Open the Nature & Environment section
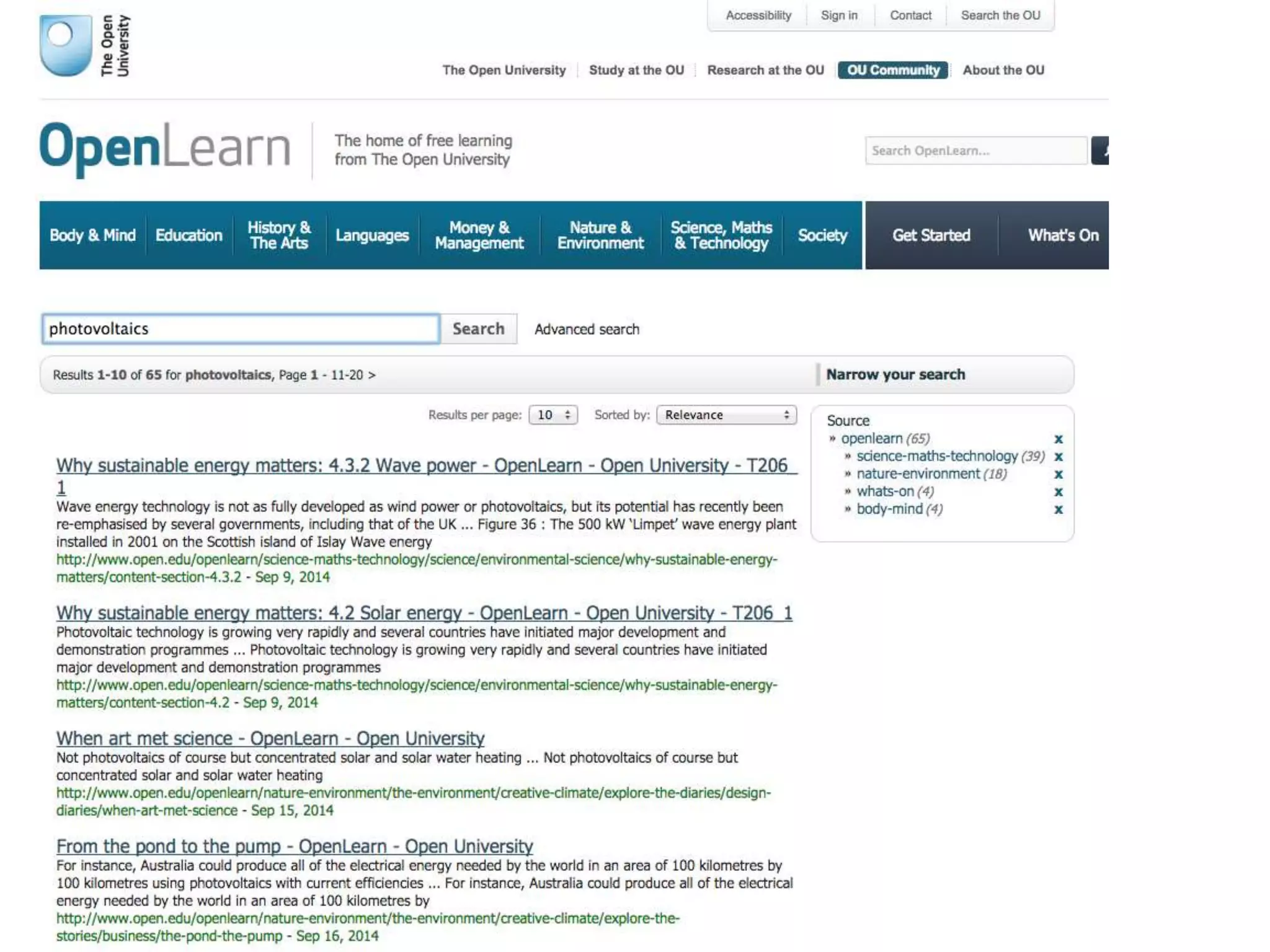 tap(600, 236)
